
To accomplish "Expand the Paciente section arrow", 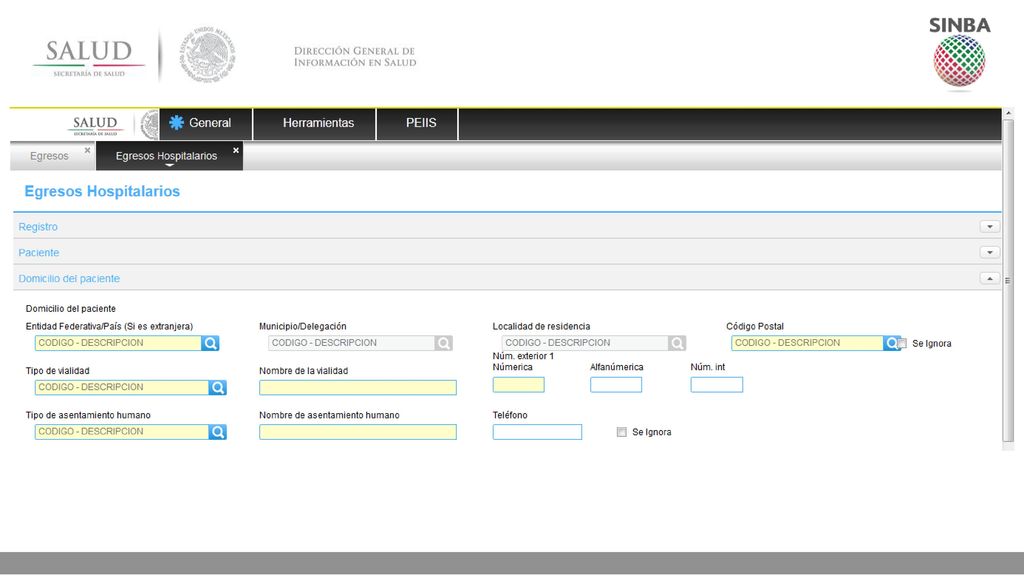I will [x=989, y=252].
